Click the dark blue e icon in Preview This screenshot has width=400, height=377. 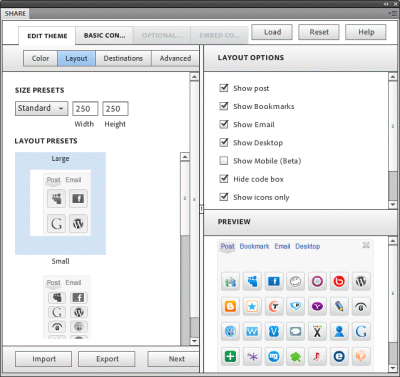click(339, 356)
